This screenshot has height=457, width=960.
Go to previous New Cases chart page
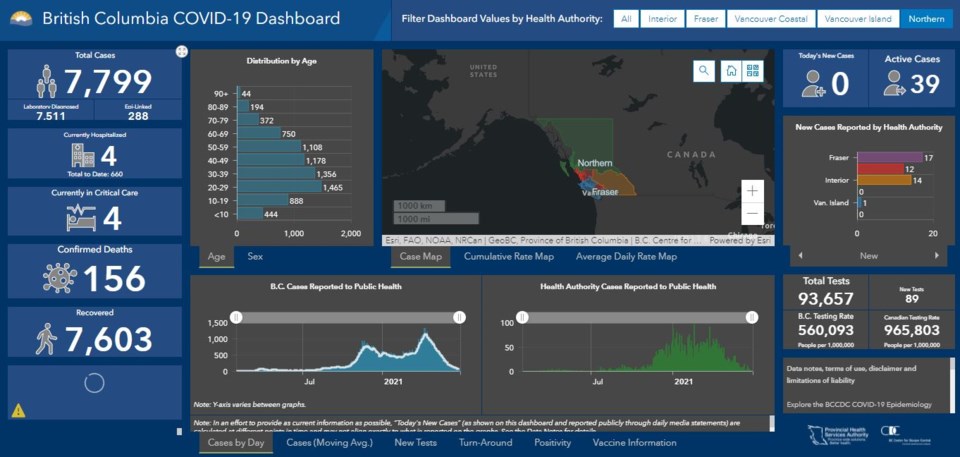pos(800,256)
